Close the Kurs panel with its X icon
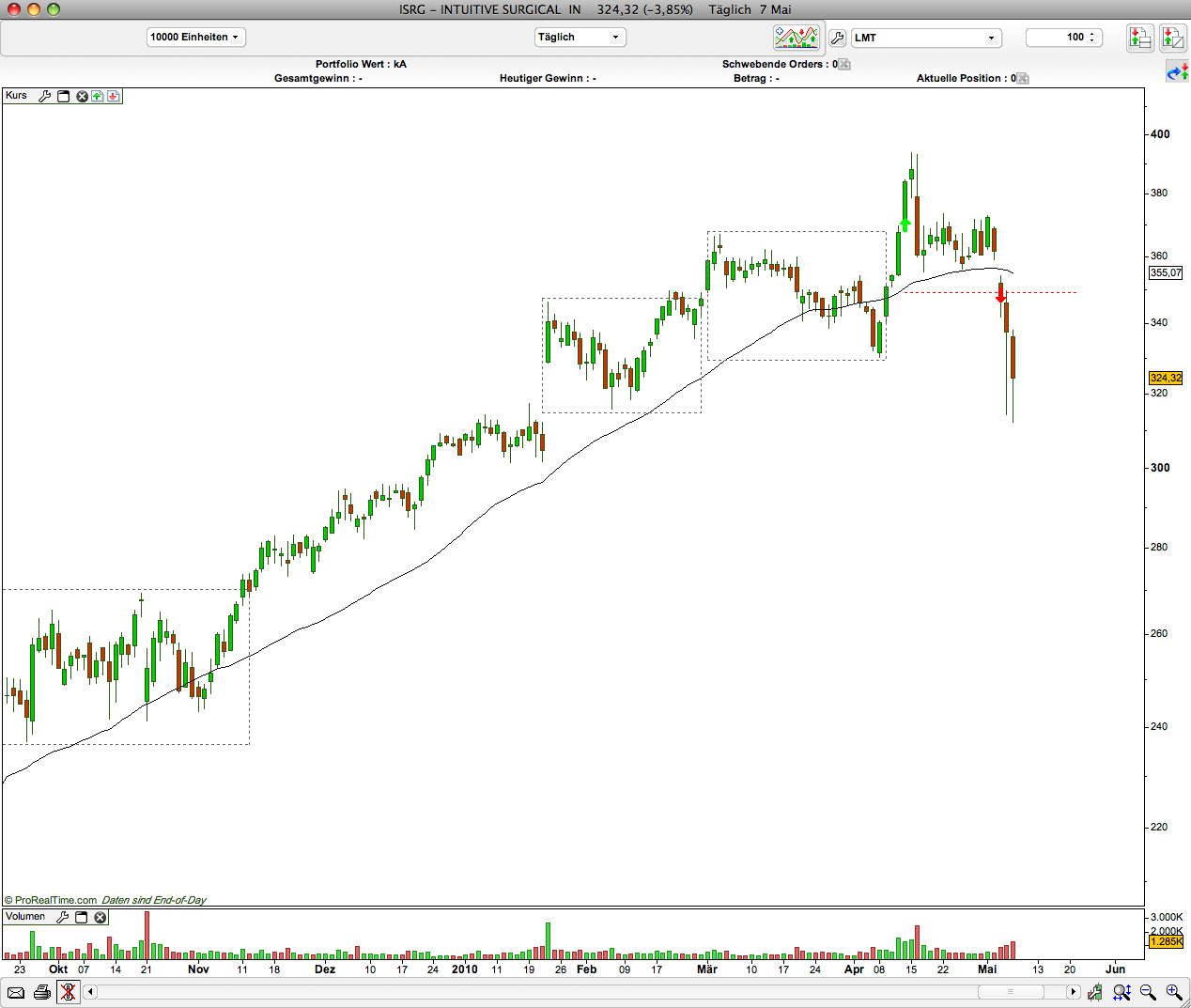Screen dimensions: 1191x1008 coord(82,96)
